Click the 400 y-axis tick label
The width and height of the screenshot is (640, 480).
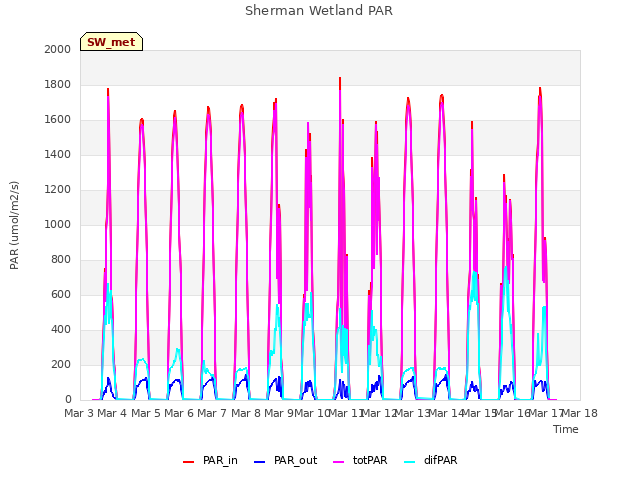pyautogui.click(x=61, y=329)
